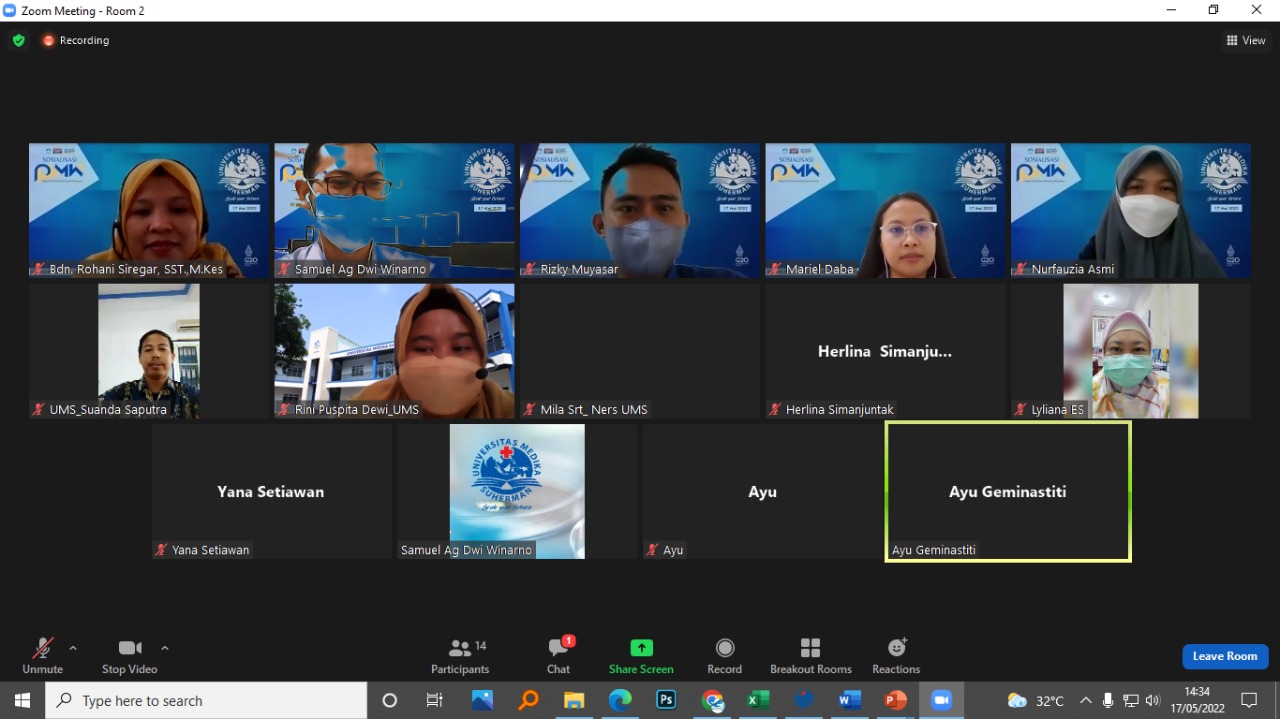Click the Recording status indicator
This screenshot has height=719, width=1280.
(76, 41)
